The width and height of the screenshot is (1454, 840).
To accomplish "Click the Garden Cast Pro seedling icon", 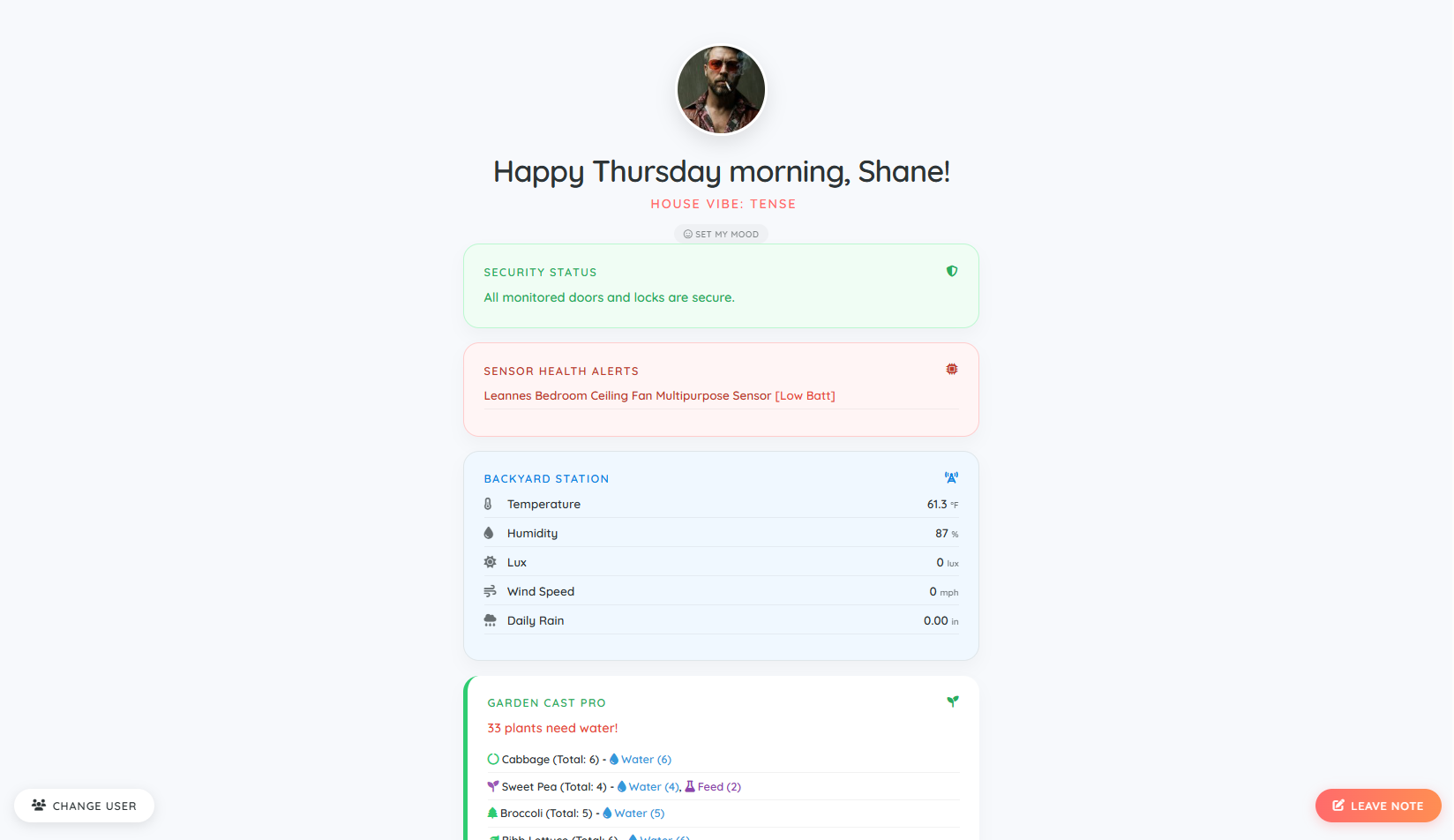I will [953, 701].
